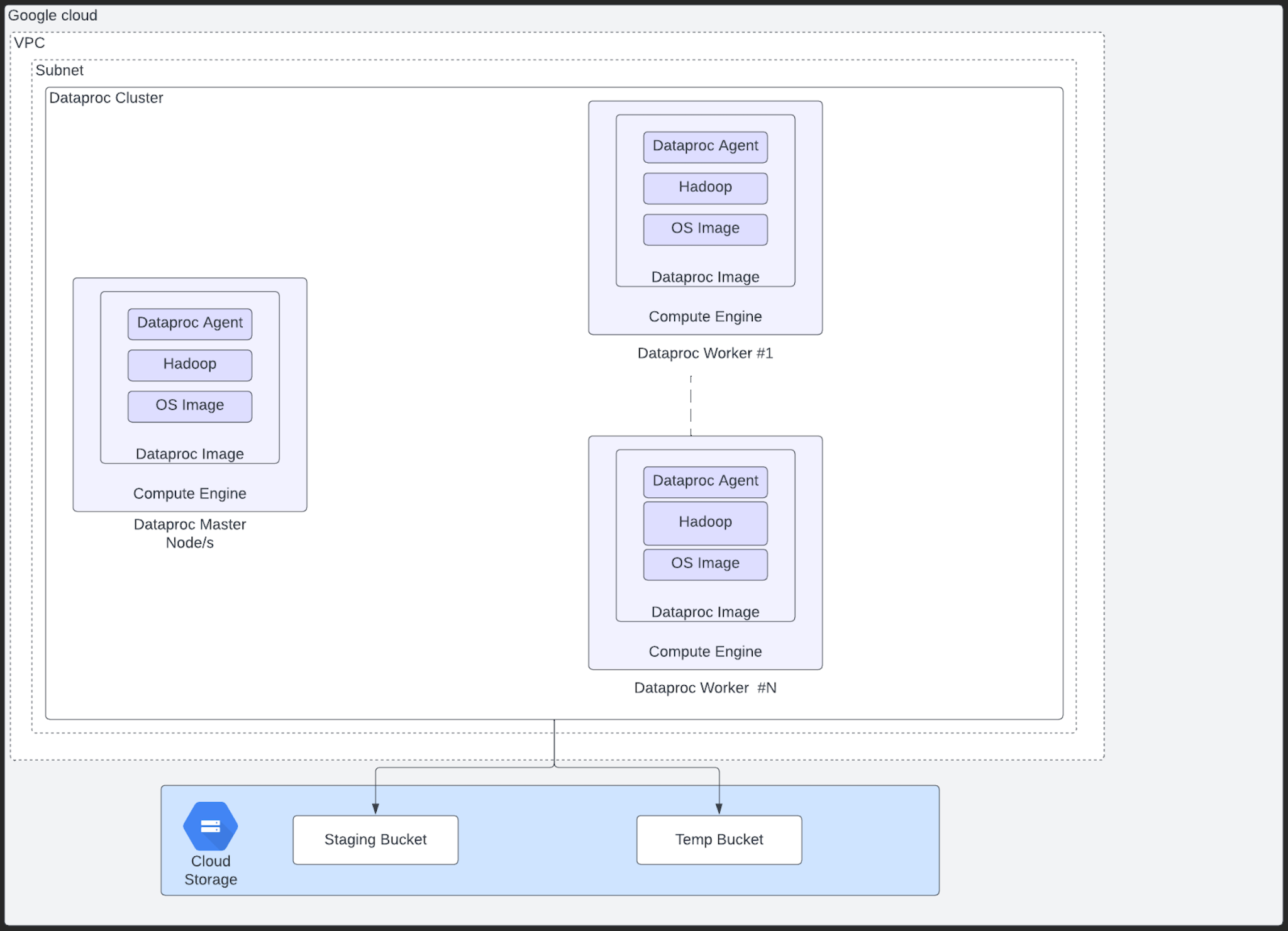Screen dimensions: 1288x931
Task: Click the 'VPC' label
Action: click(x=30, y=43)
